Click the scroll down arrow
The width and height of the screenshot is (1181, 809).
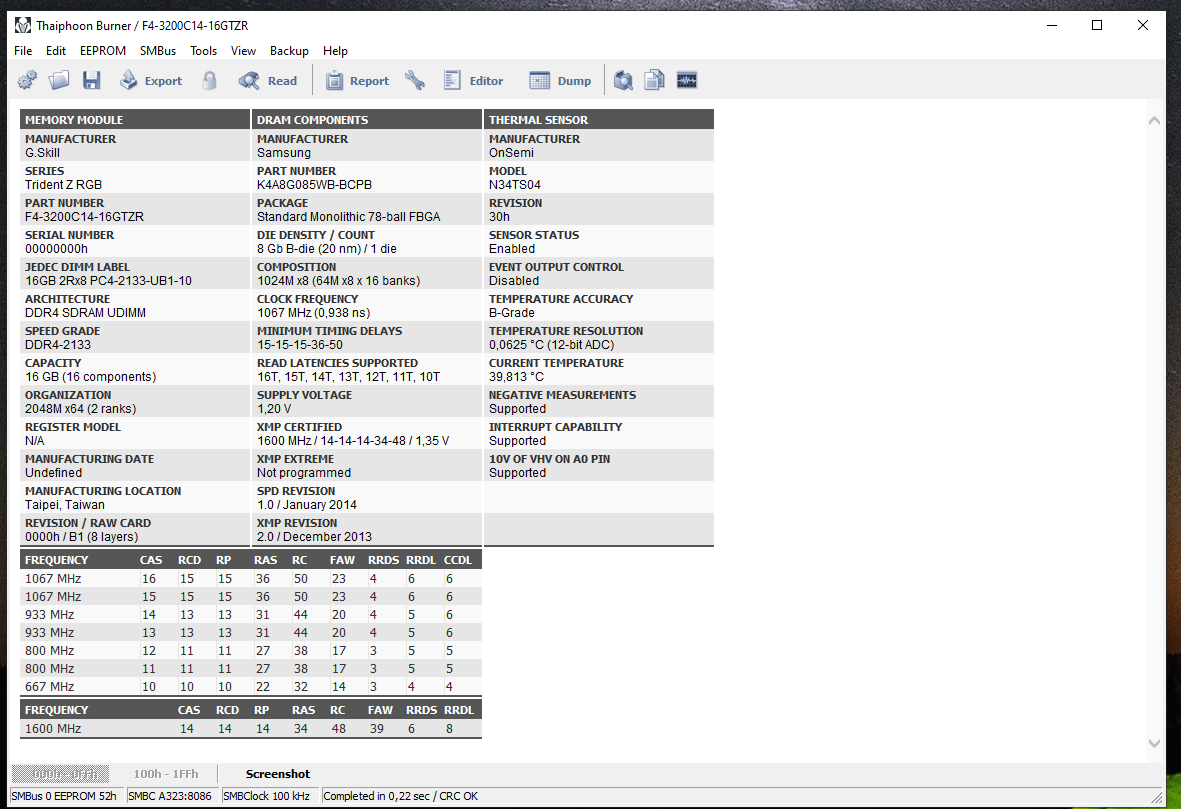1154,743
